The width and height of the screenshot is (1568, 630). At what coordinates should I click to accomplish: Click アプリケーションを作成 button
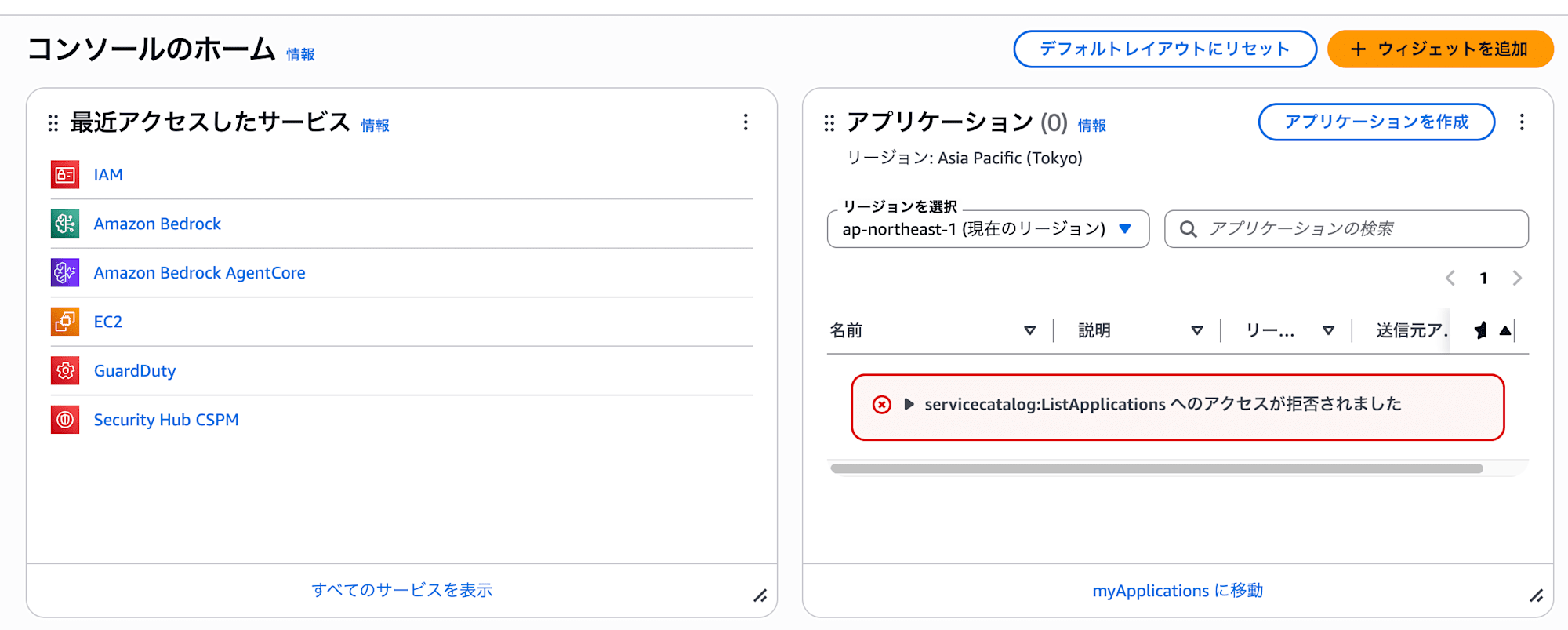point(1377,122)
